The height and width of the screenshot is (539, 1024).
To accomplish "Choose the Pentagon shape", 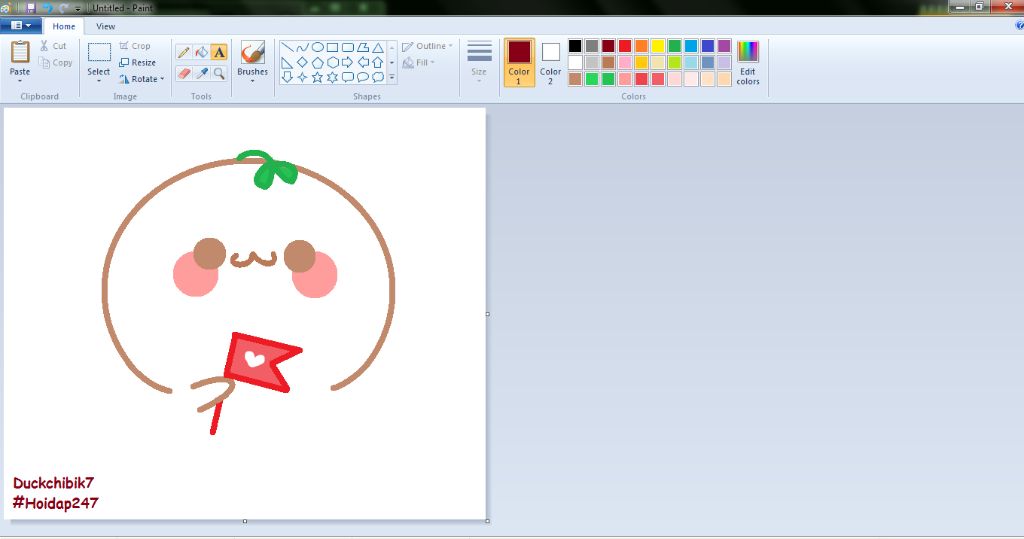I will click(317, 63).
